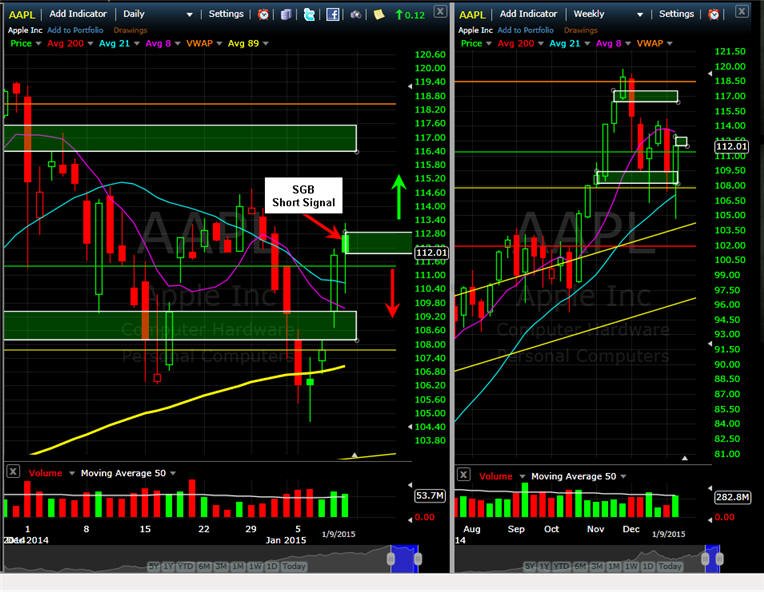Select YTD range in Daily chart
This screenshot has width=764, height=592.
click(186, 566)
